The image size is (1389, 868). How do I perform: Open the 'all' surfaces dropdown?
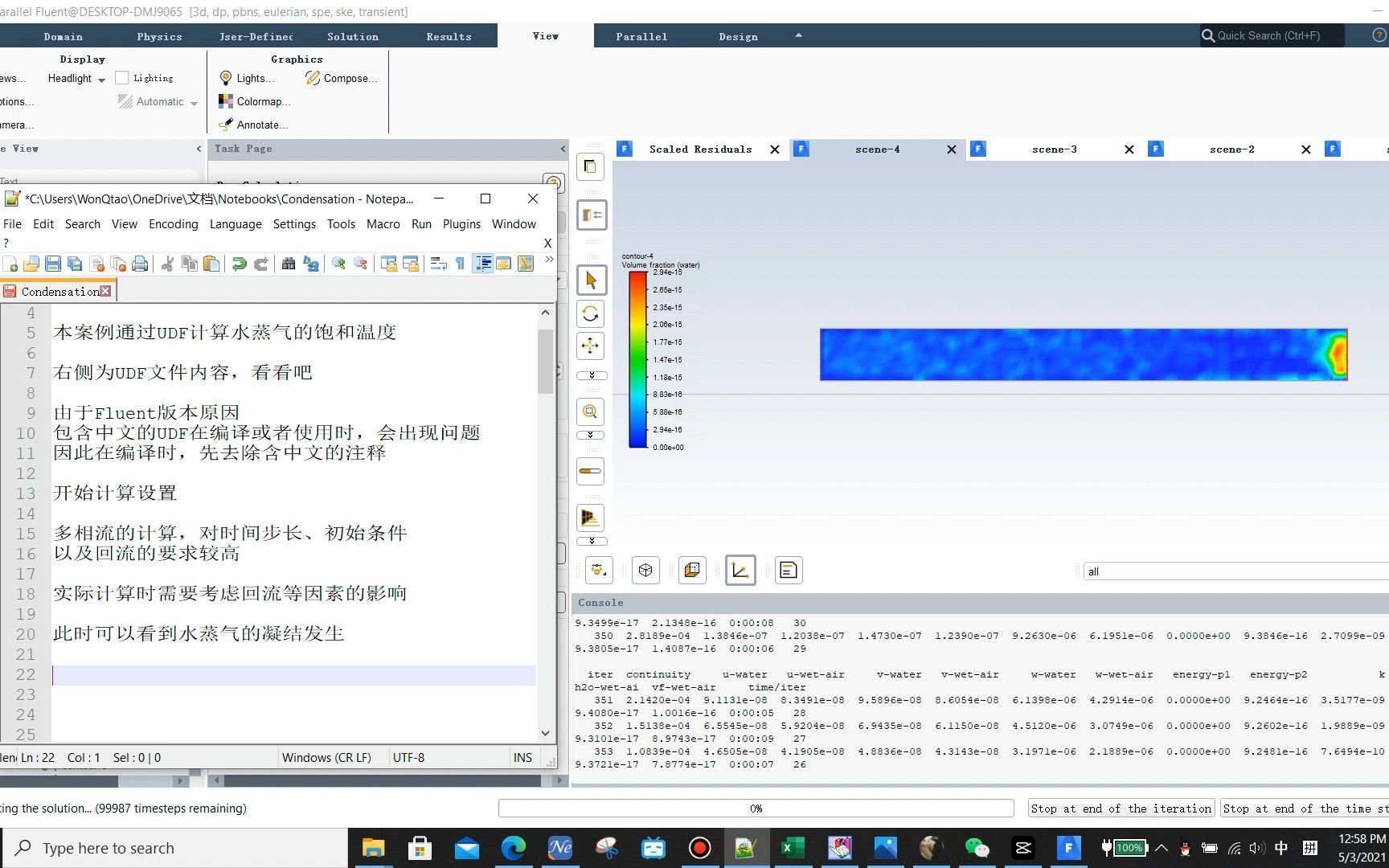pos(1234,571)
